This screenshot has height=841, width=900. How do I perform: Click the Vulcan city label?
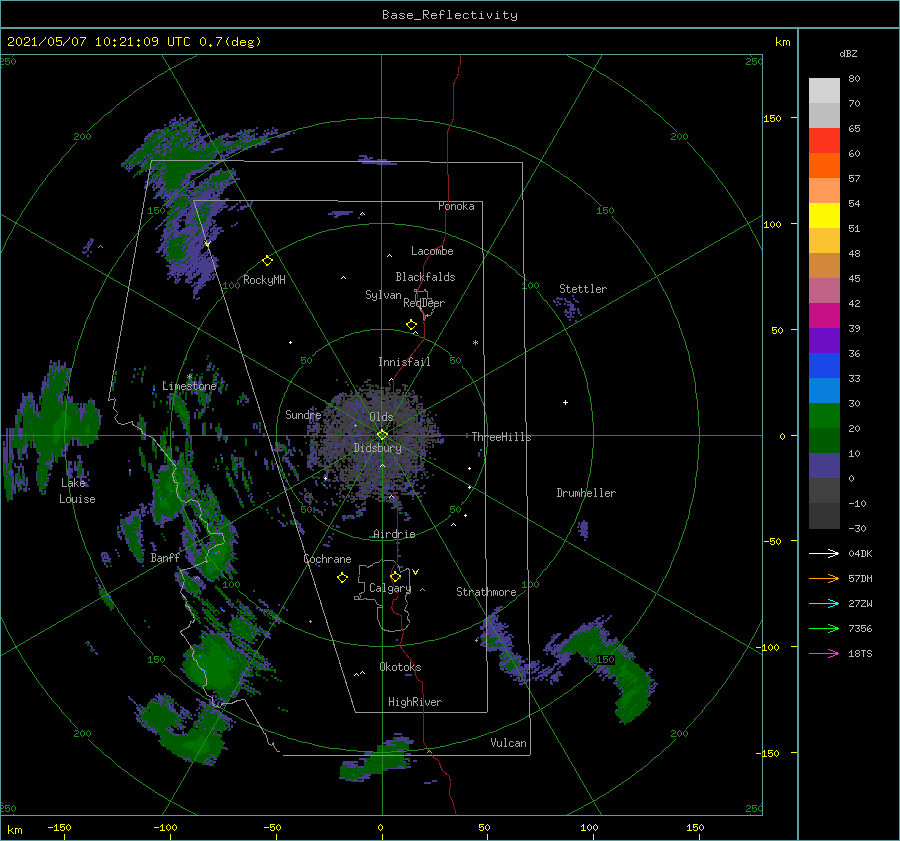tap(508, 743)
